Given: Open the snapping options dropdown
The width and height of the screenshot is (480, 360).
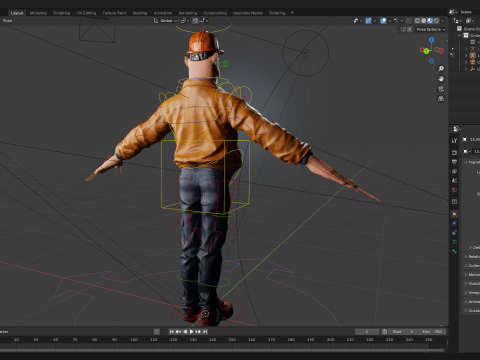Looking at the screenshot, I should (204, 21).
